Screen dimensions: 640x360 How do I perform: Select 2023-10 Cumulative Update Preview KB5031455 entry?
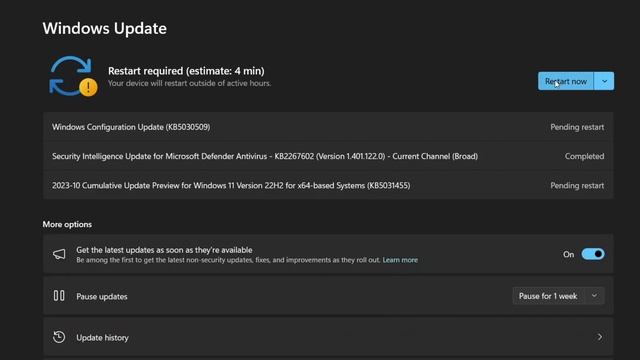(x=328, y=185)
